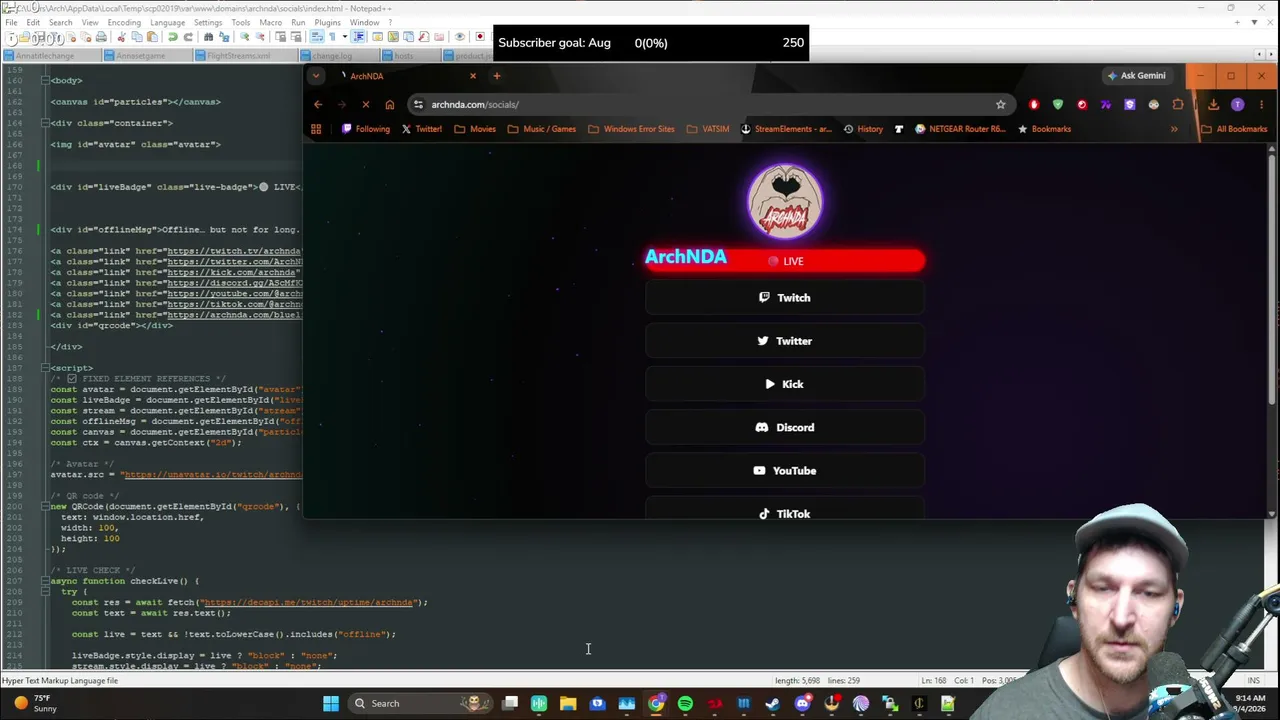
Task: Open the browser apps grid shortcut
Action: pyautogui.click(x=316, y=129)
